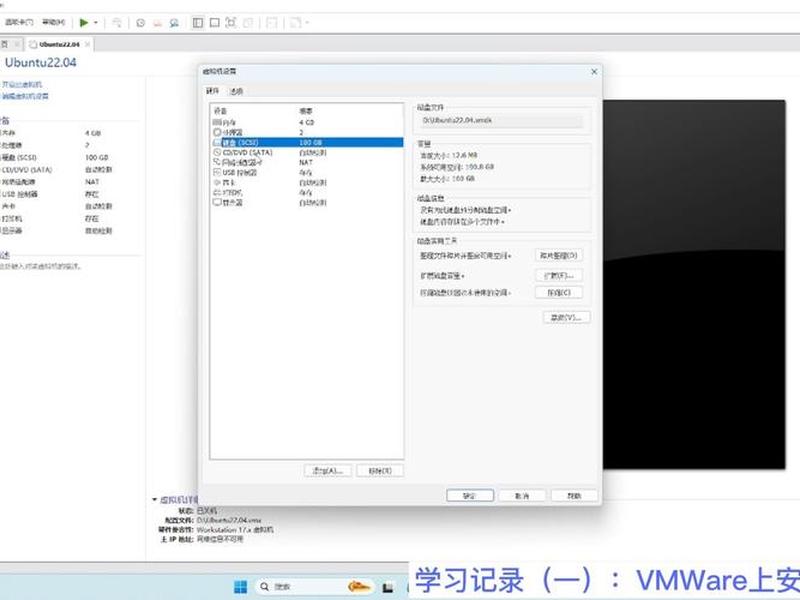Open the snapshot manager toolbar icon
The image size is (800, 600).
pyautogui.click(x=174, y=23)
